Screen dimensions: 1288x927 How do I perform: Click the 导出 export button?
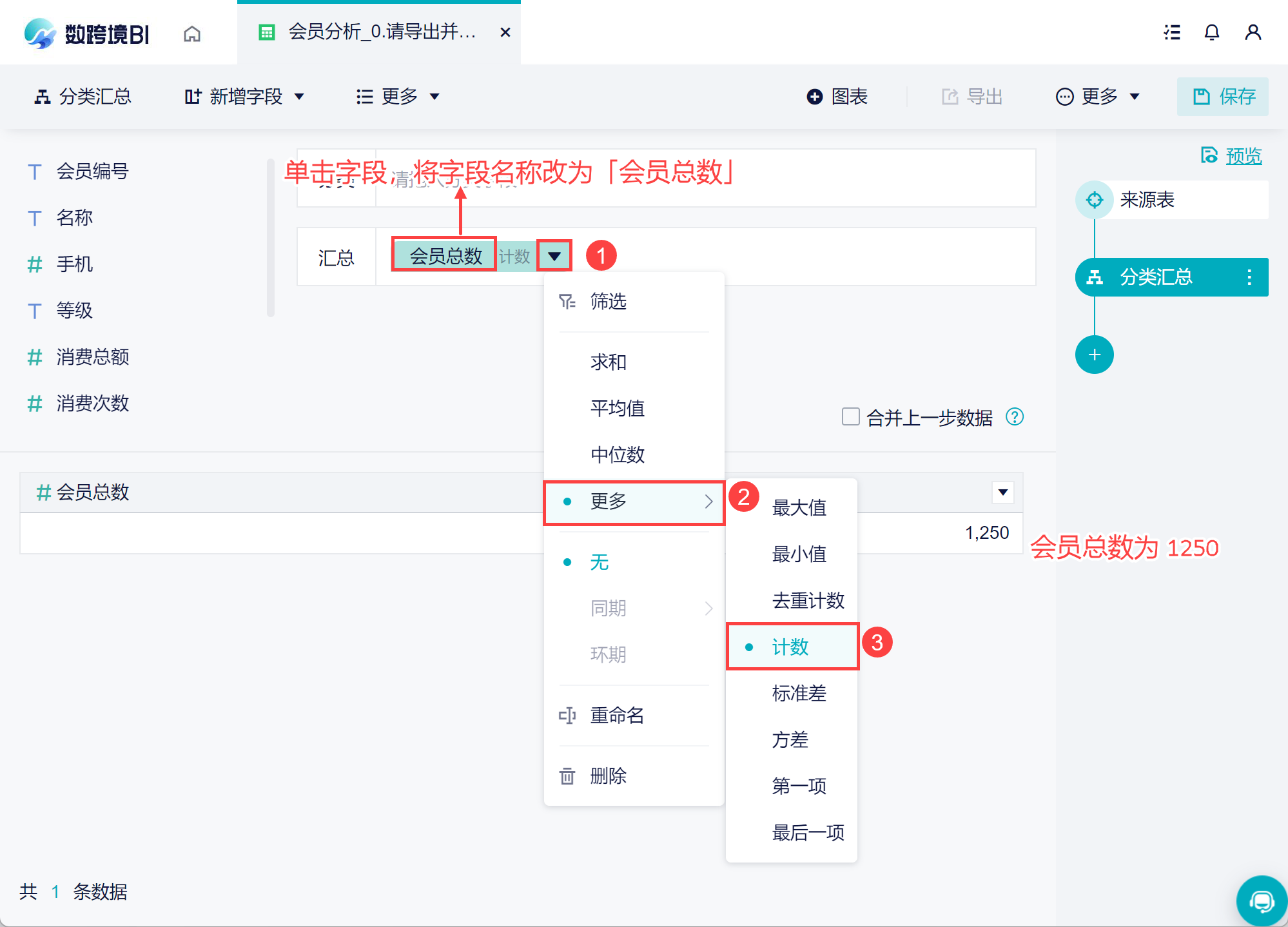tap(972, 97)
